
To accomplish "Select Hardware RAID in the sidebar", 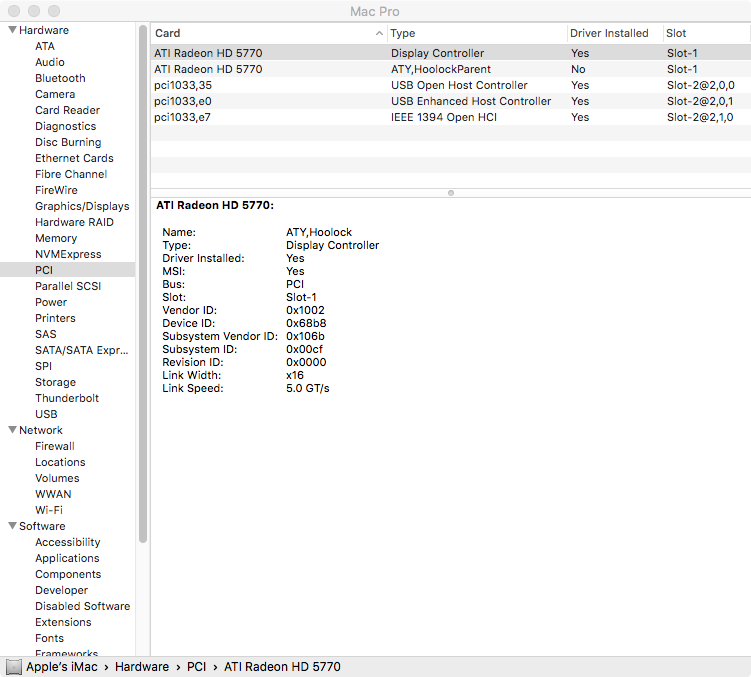I will 74,222.
